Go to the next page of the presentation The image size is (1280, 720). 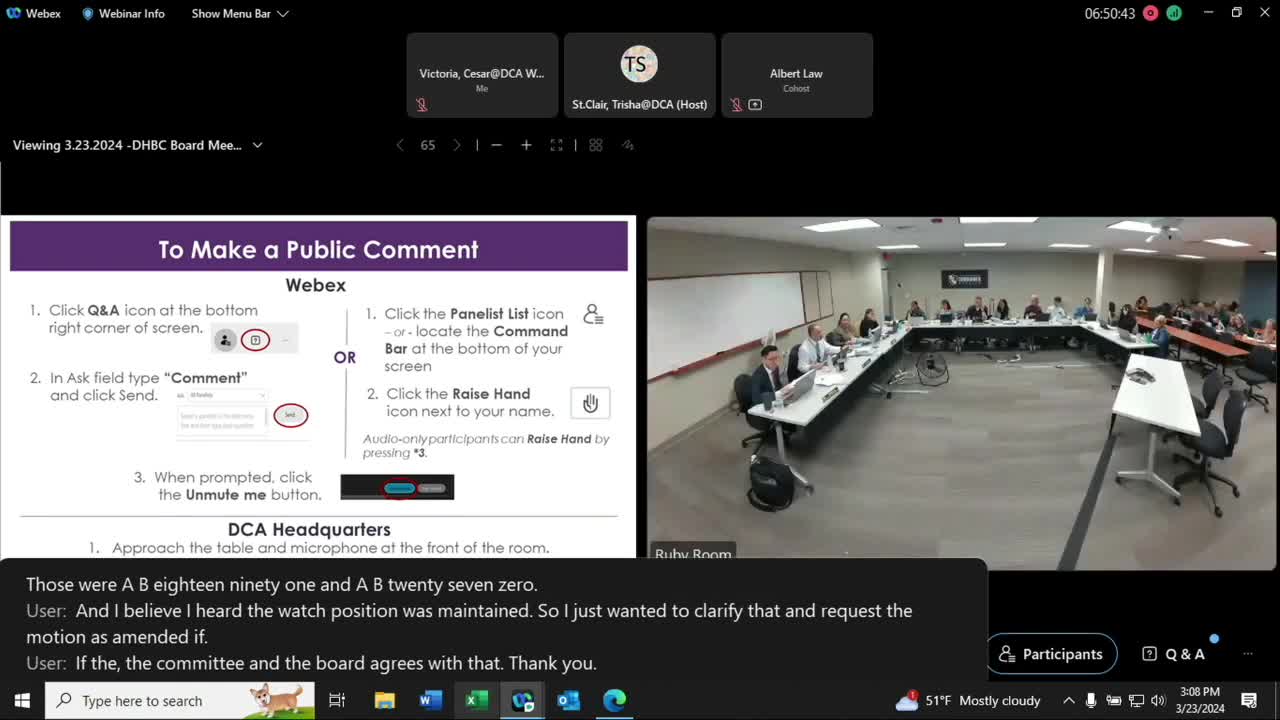point(457,145)
